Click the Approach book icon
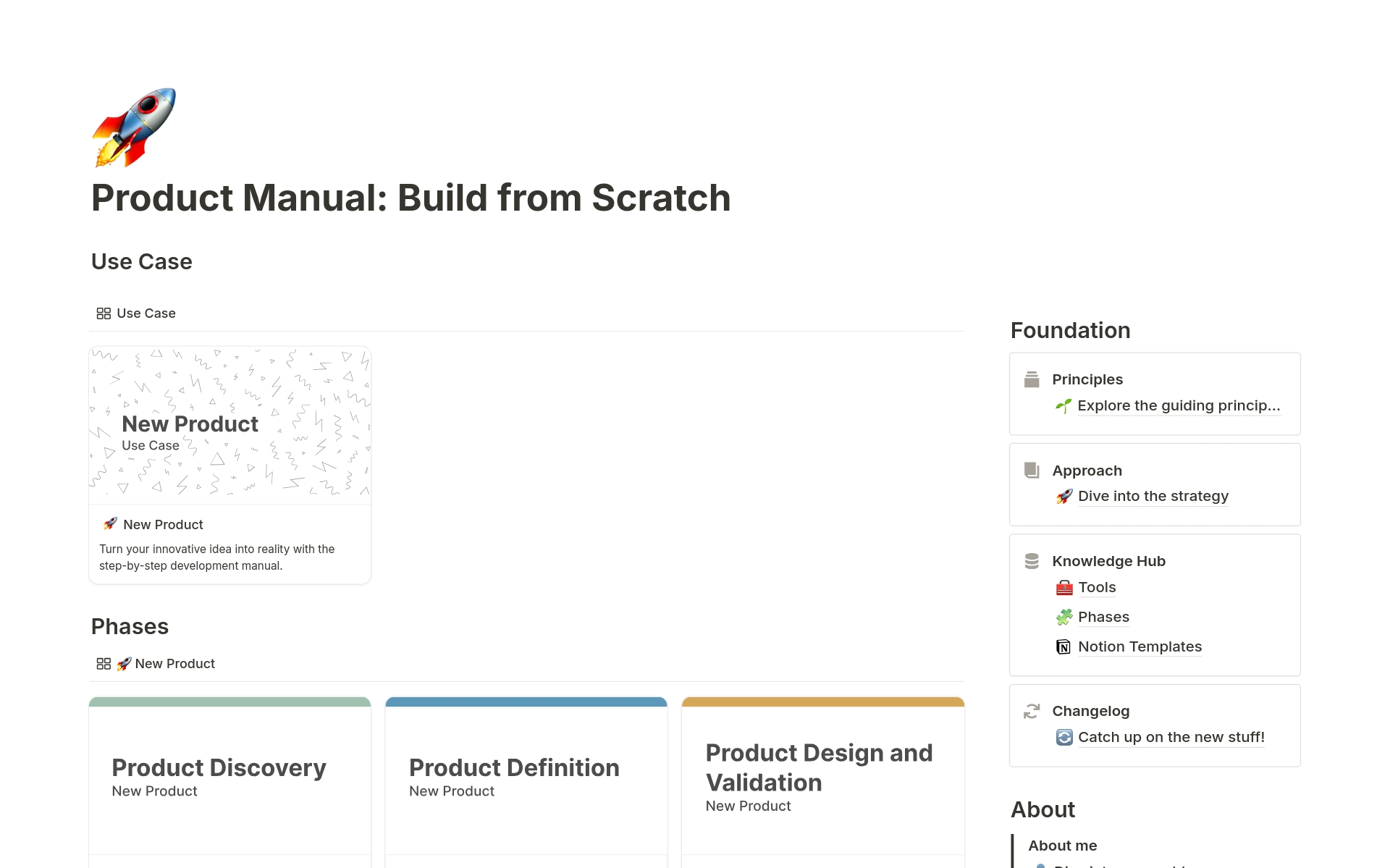1390x868 pixels. [x=1032, y=471]
